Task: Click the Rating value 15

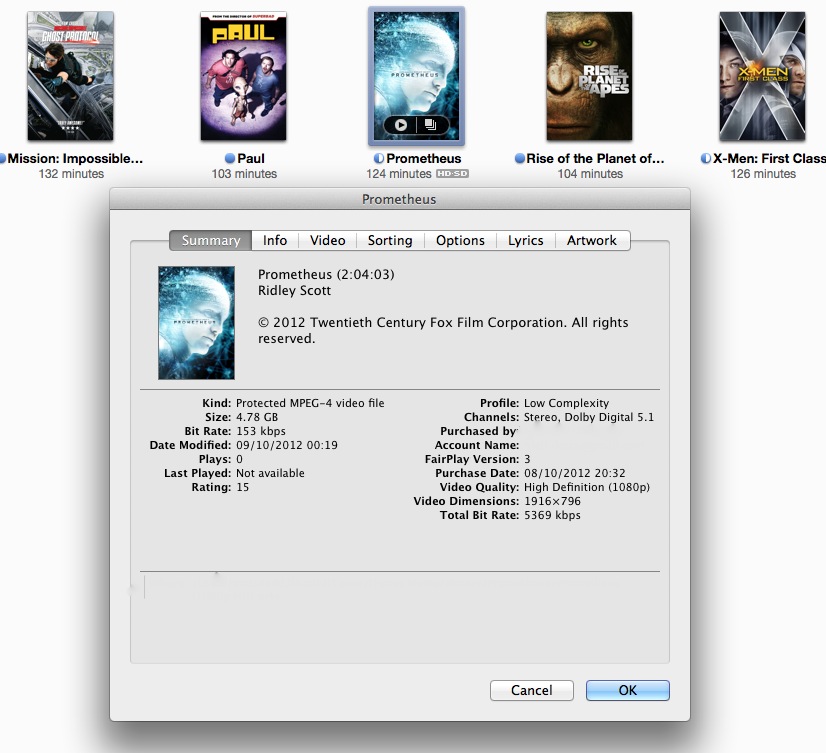Action: click(x=242, y=487)
